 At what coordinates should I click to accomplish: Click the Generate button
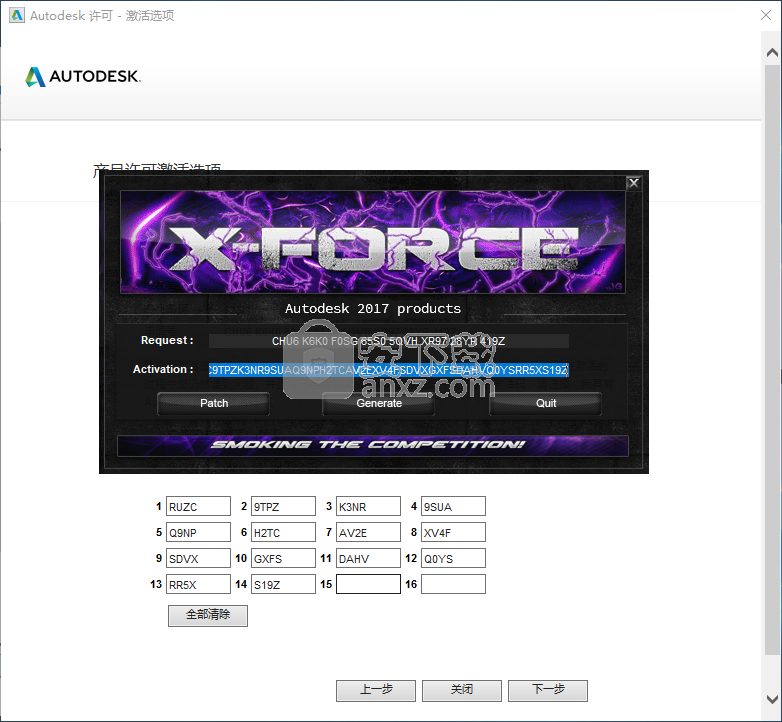pos(379,403)
